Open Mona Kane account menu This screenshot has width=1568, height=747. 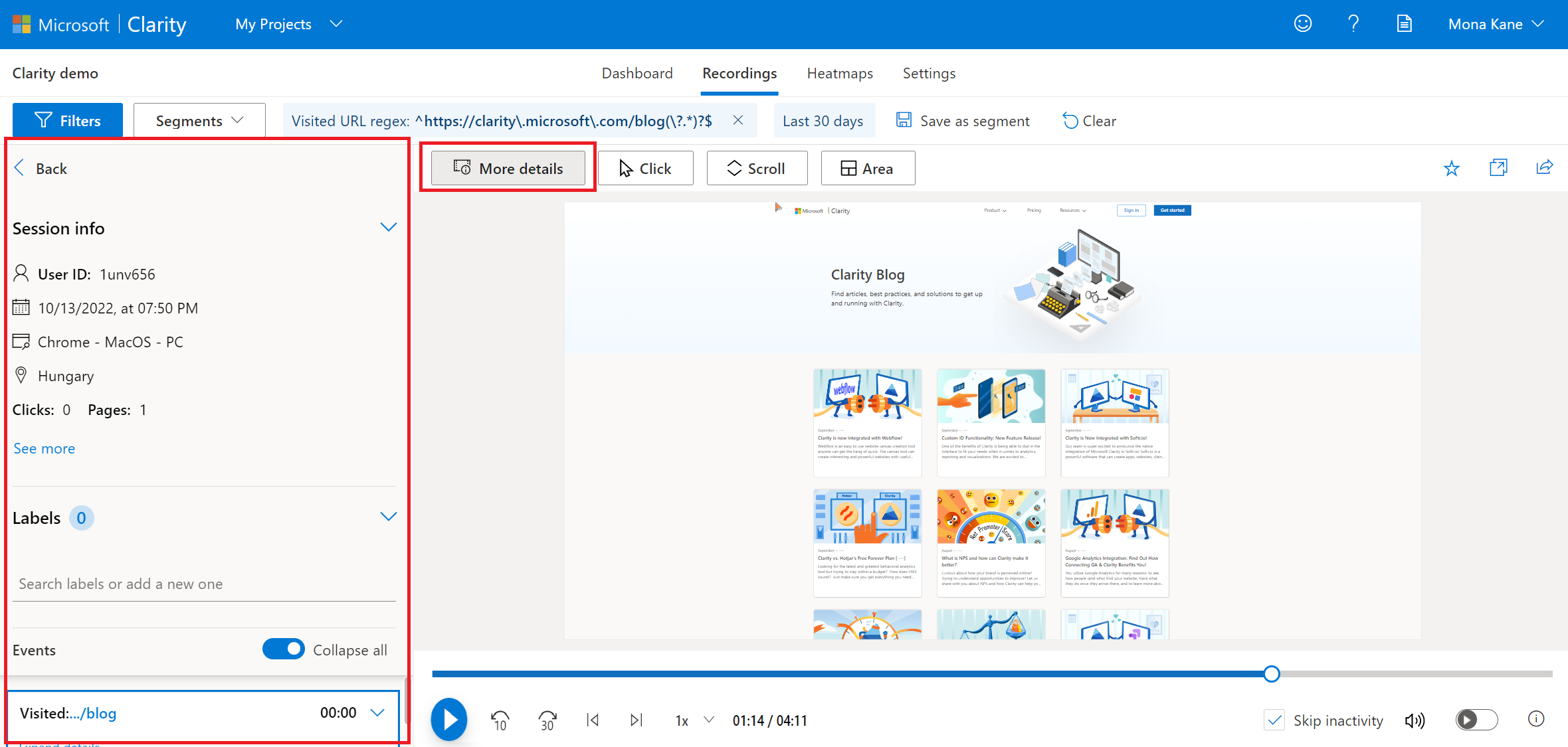(1496, 25)
